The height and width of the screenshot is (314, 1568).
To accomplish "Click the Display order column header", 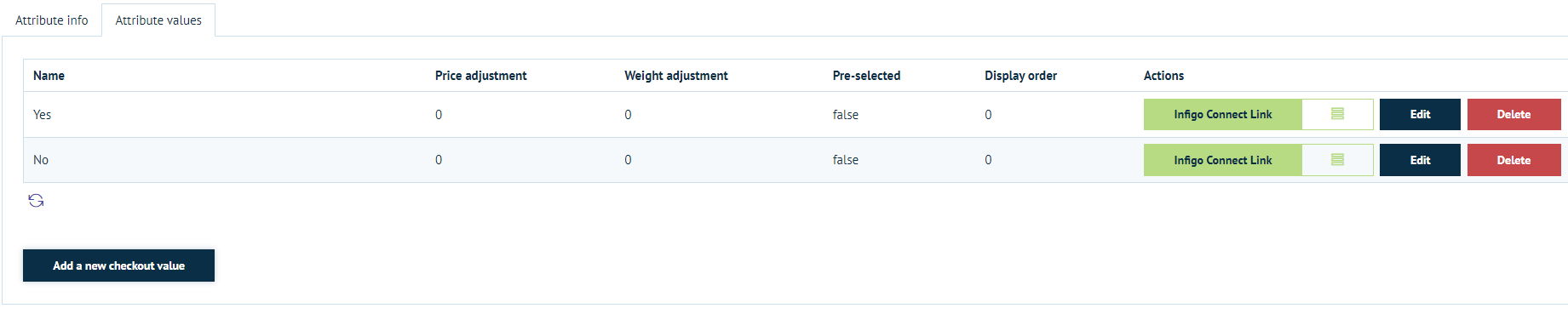I will click(x=1020, y=76).
